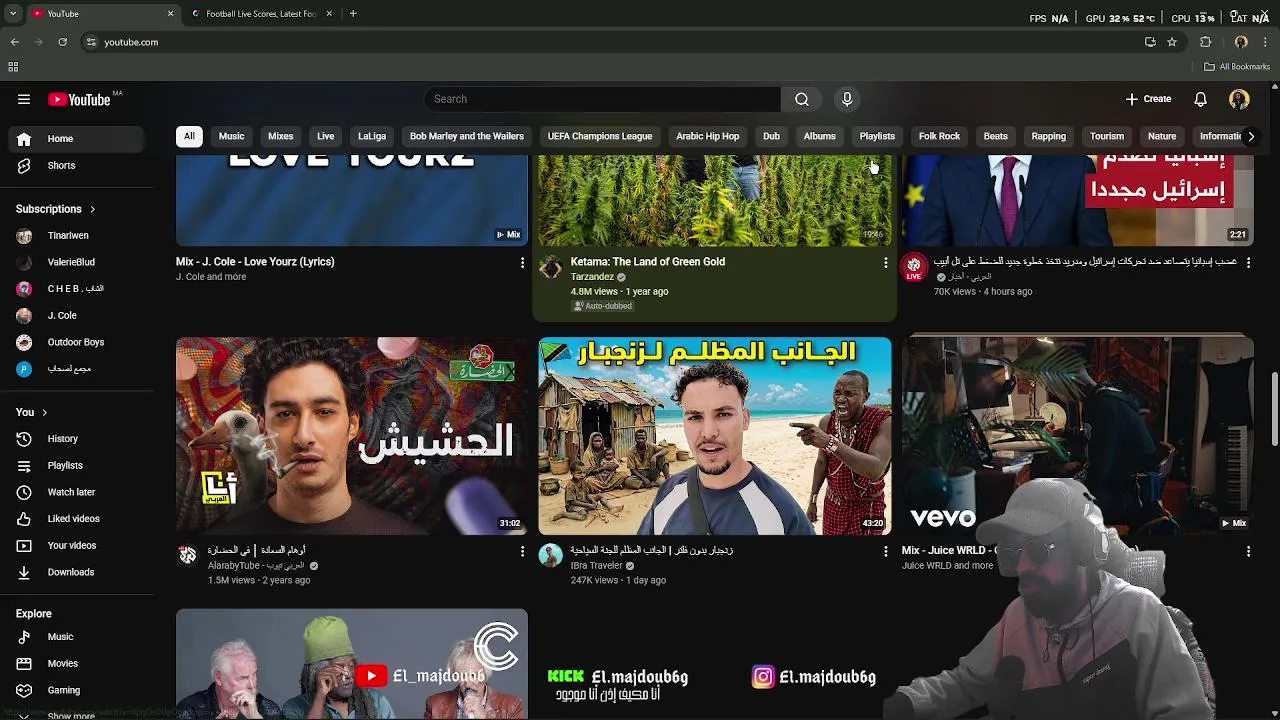Screen dimensions: 1280x720
Task: Open options for the AlarabyTube video
Action: pos(522,551)
